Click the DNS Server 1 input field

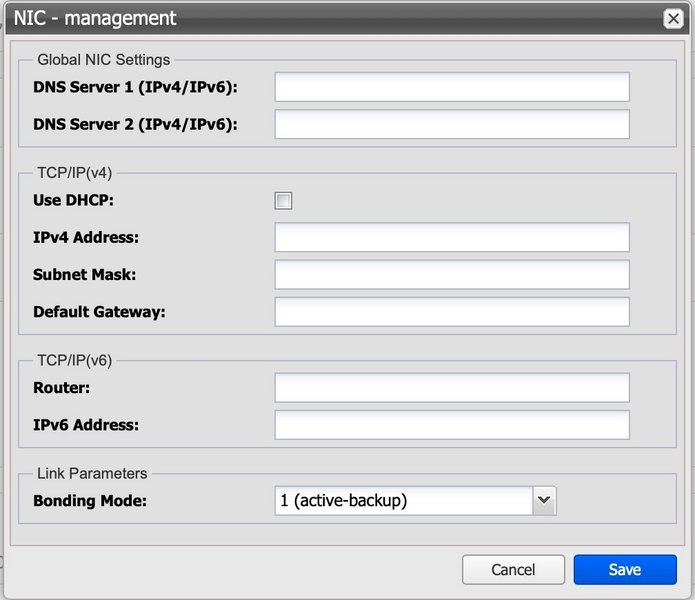tap(452, 87)
